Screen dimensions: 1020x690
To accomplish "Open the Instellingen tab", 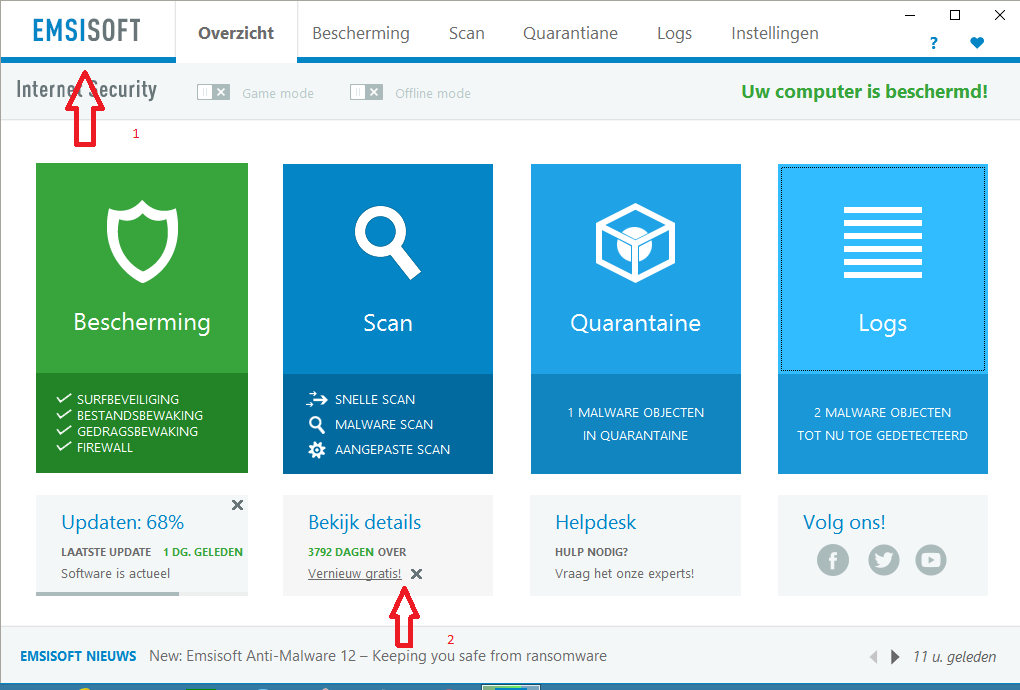I will point(775,33).
